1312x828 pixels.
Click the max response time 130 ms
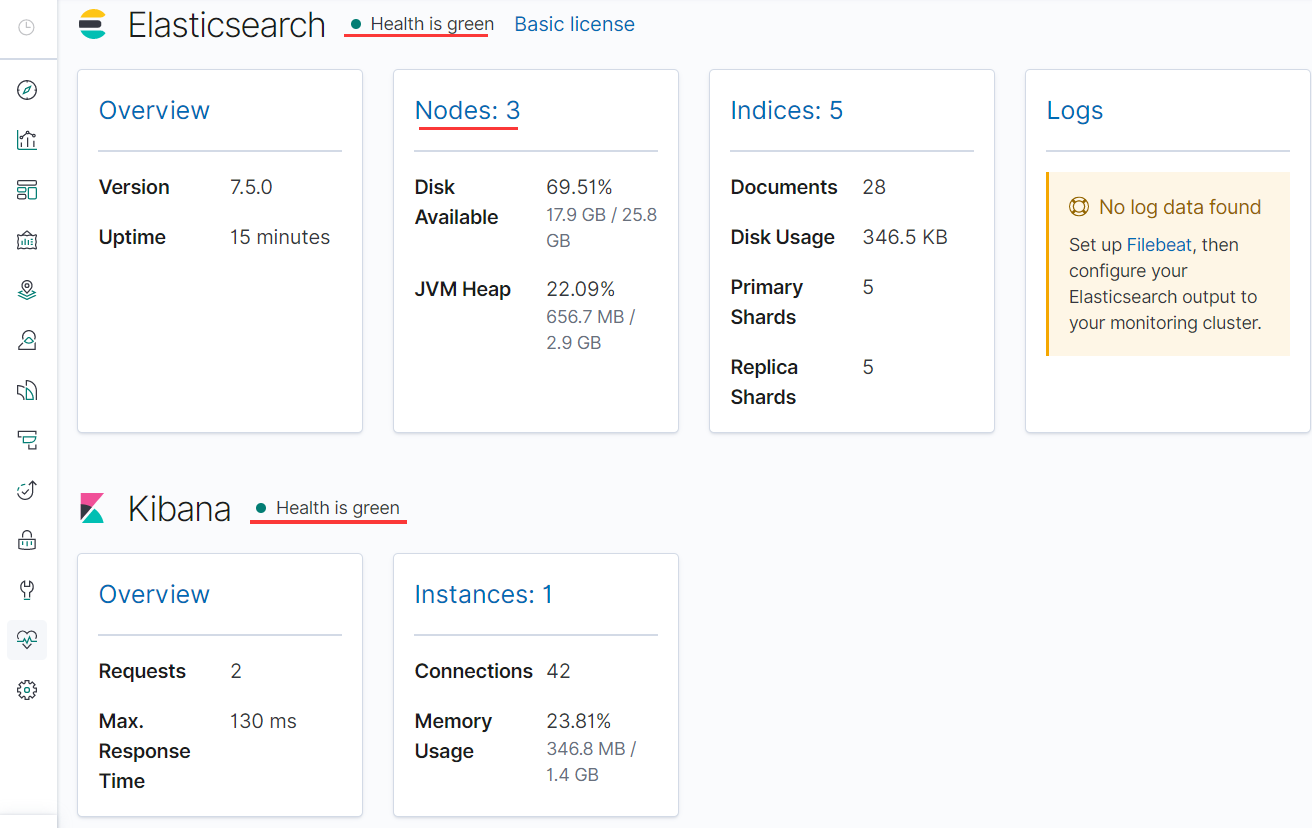click(263, 721)
